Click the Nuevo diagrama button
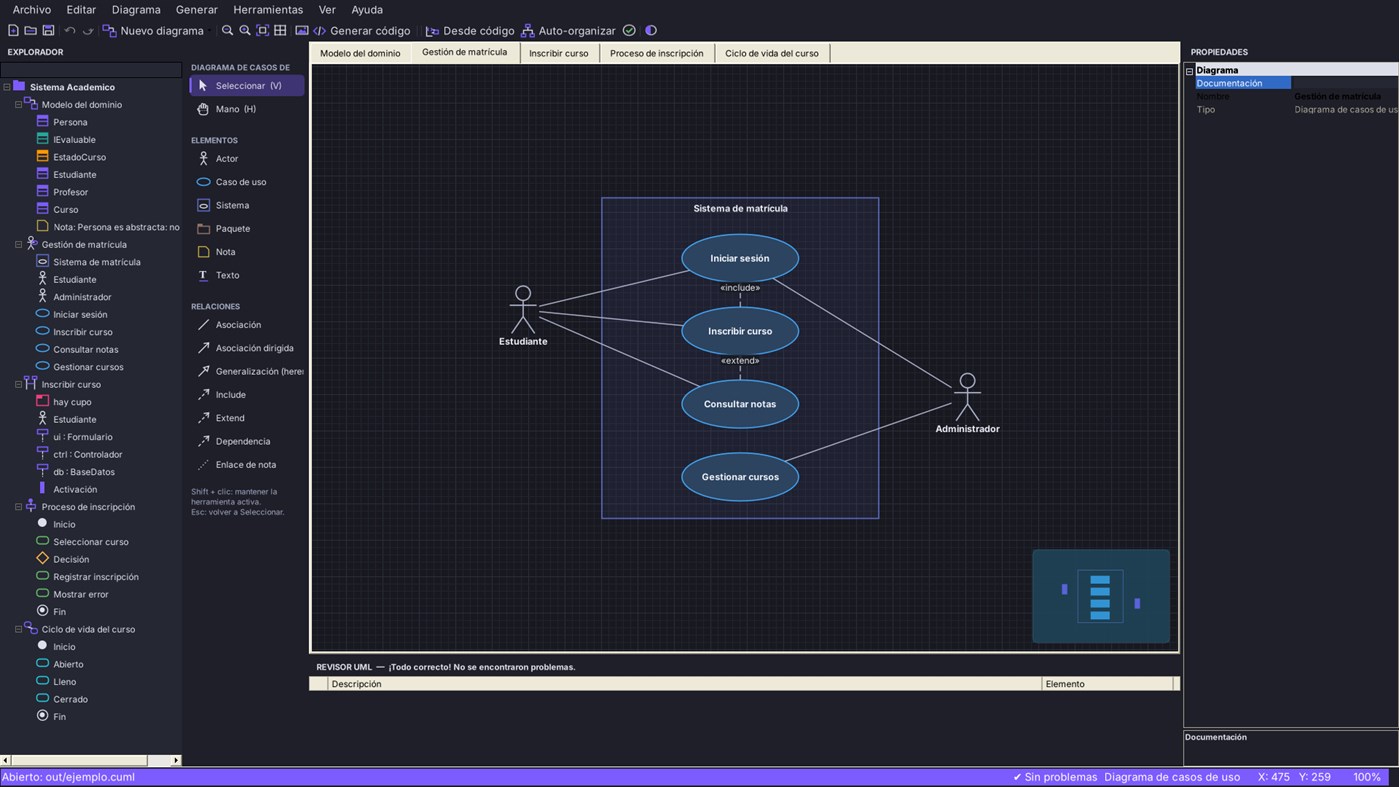The image size is (1399, 787). point(153,31)
